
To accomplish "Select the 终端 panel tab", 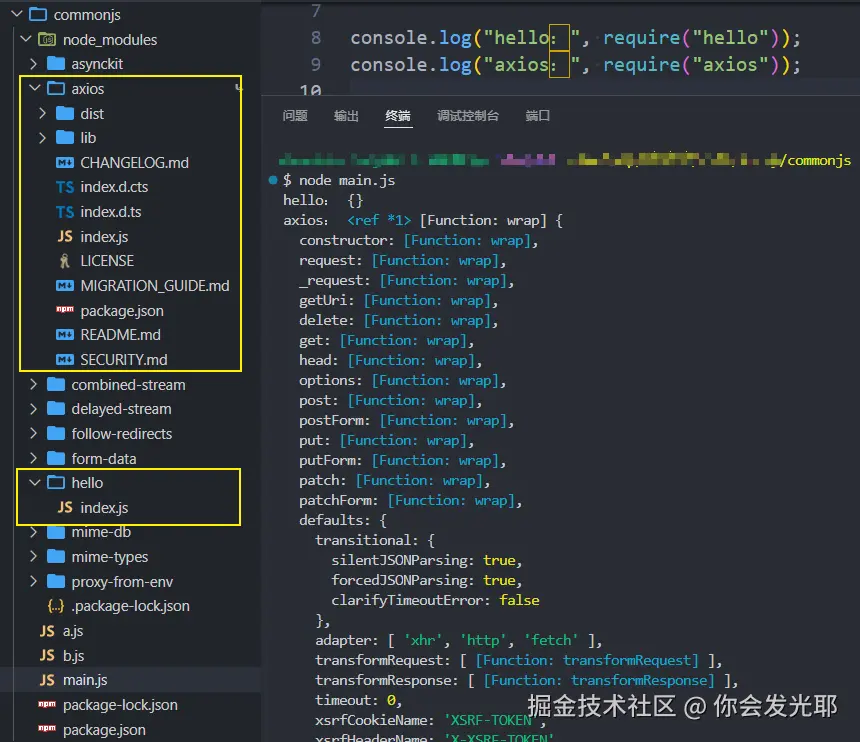I will [x=398, y=116].
